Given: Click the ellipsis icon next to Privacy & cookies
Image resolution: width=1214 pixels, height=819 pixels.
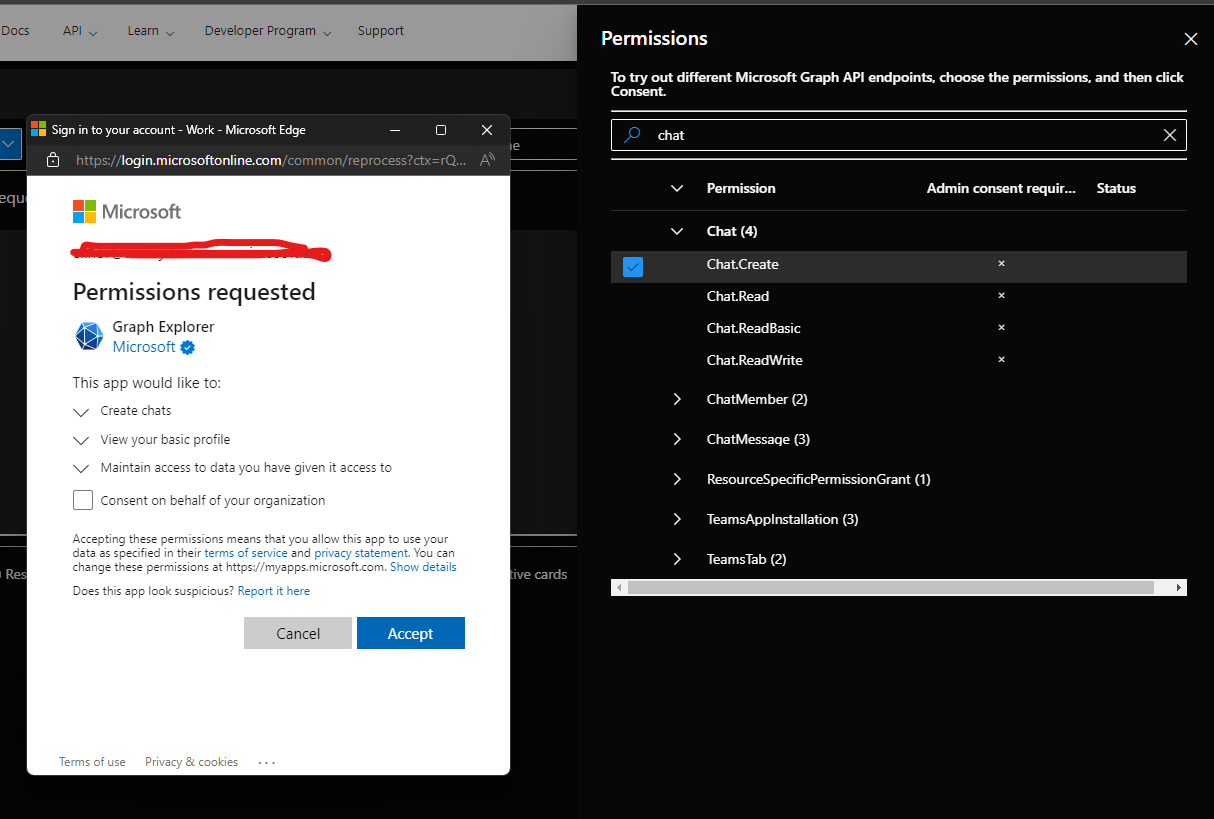Looking at the screenshot, I should [266, 762].
